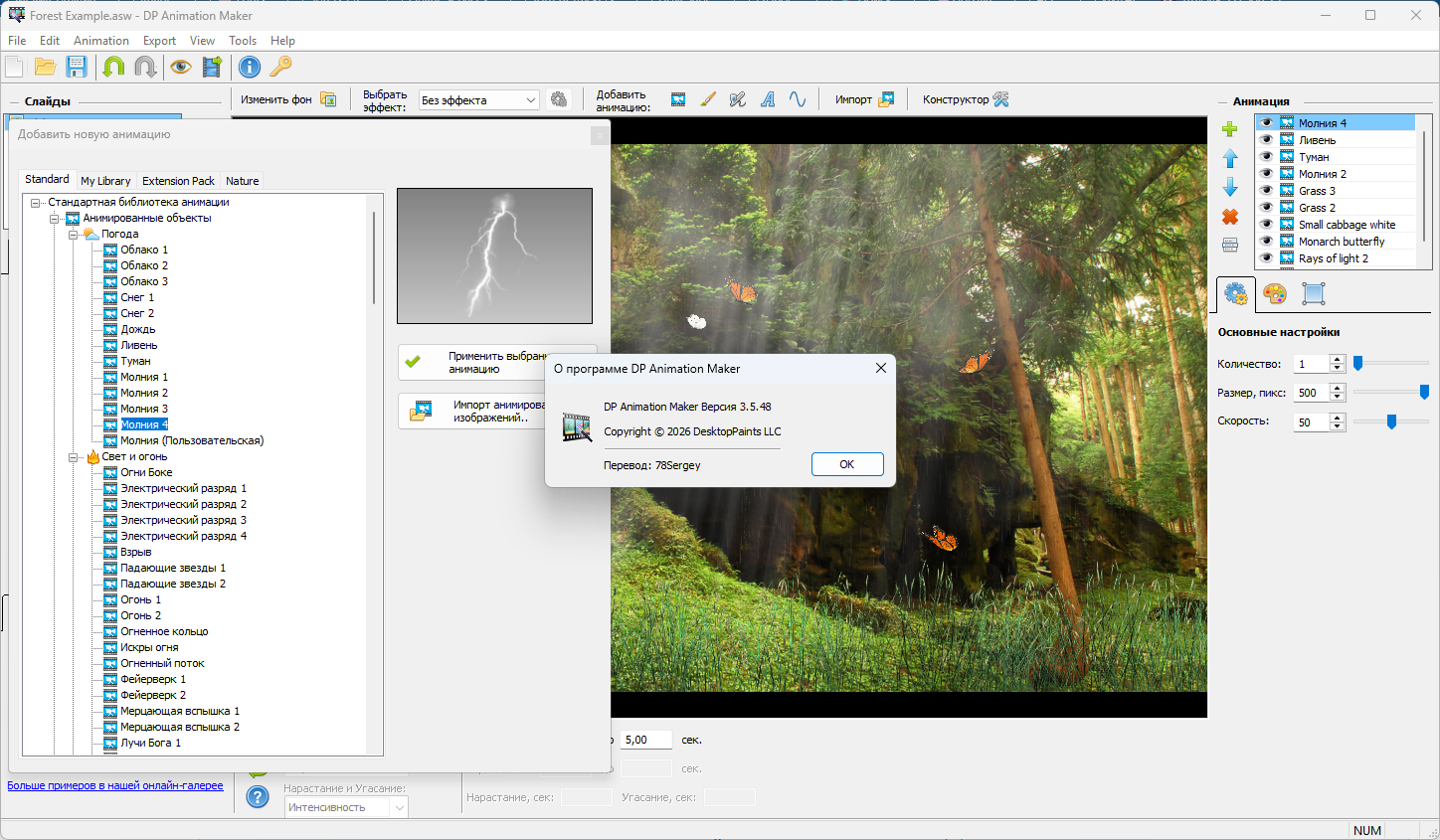Toggle the eye for Молния 2 layer
Screen dimensions: 1440x840
1267,174
